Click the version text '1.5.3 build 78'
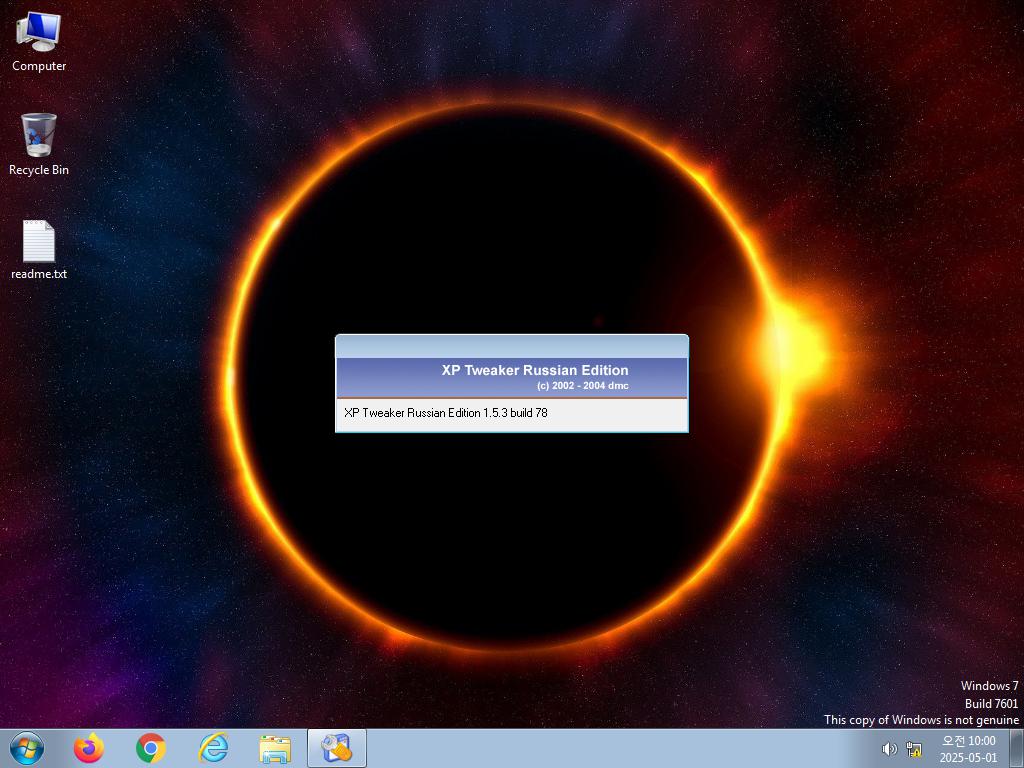 [515, 413]
